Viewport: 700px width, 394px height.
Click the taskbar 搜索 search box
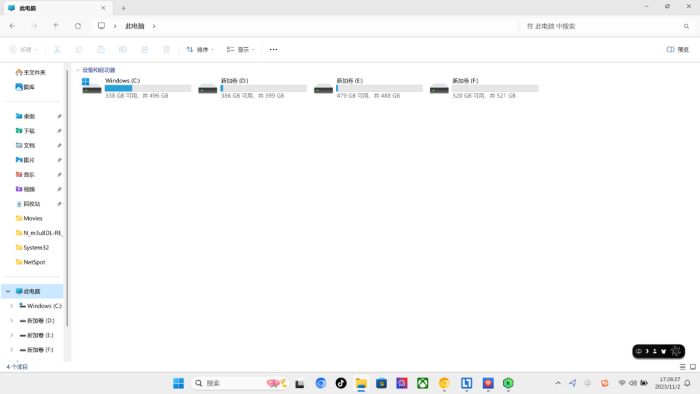(240, 383)
